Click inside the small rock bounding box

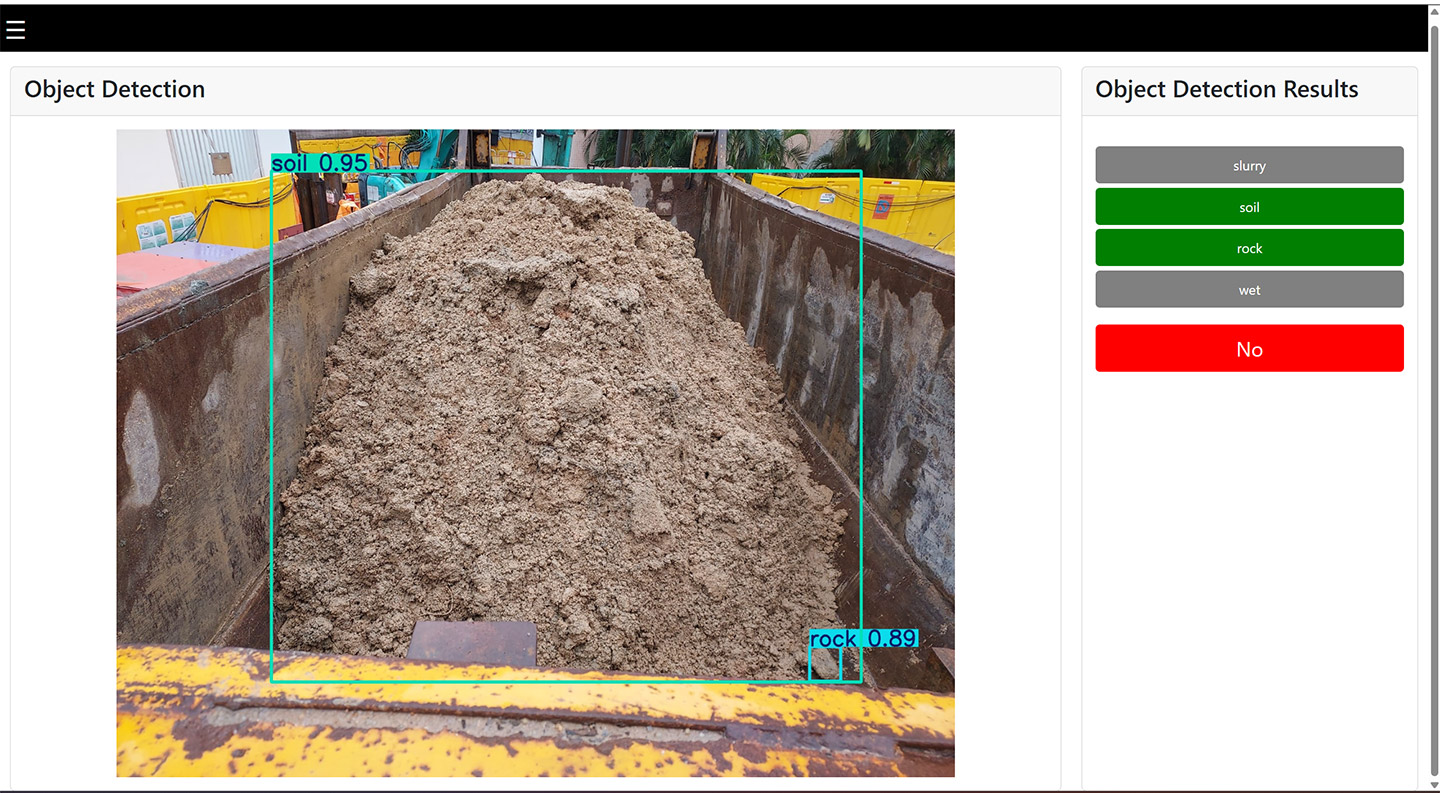825,665
